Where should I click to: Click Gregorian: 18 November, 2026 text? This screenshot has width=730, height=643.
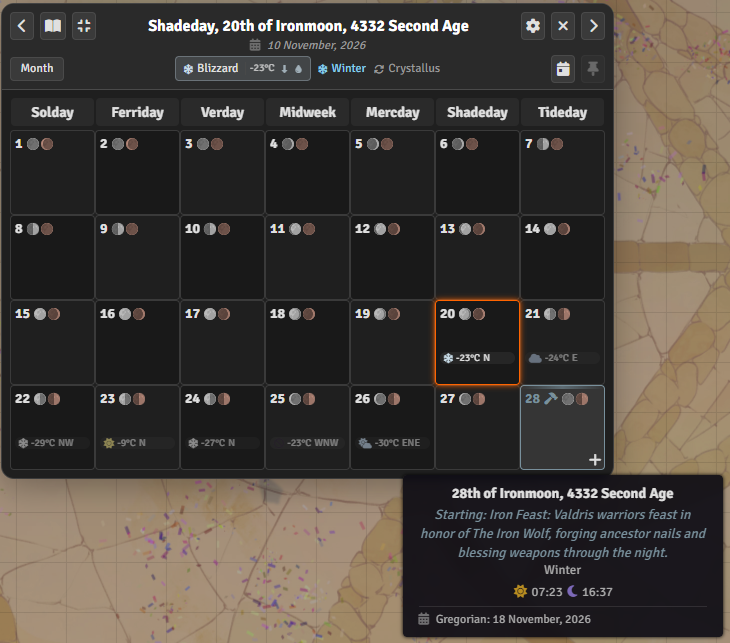tap(513, 619)
